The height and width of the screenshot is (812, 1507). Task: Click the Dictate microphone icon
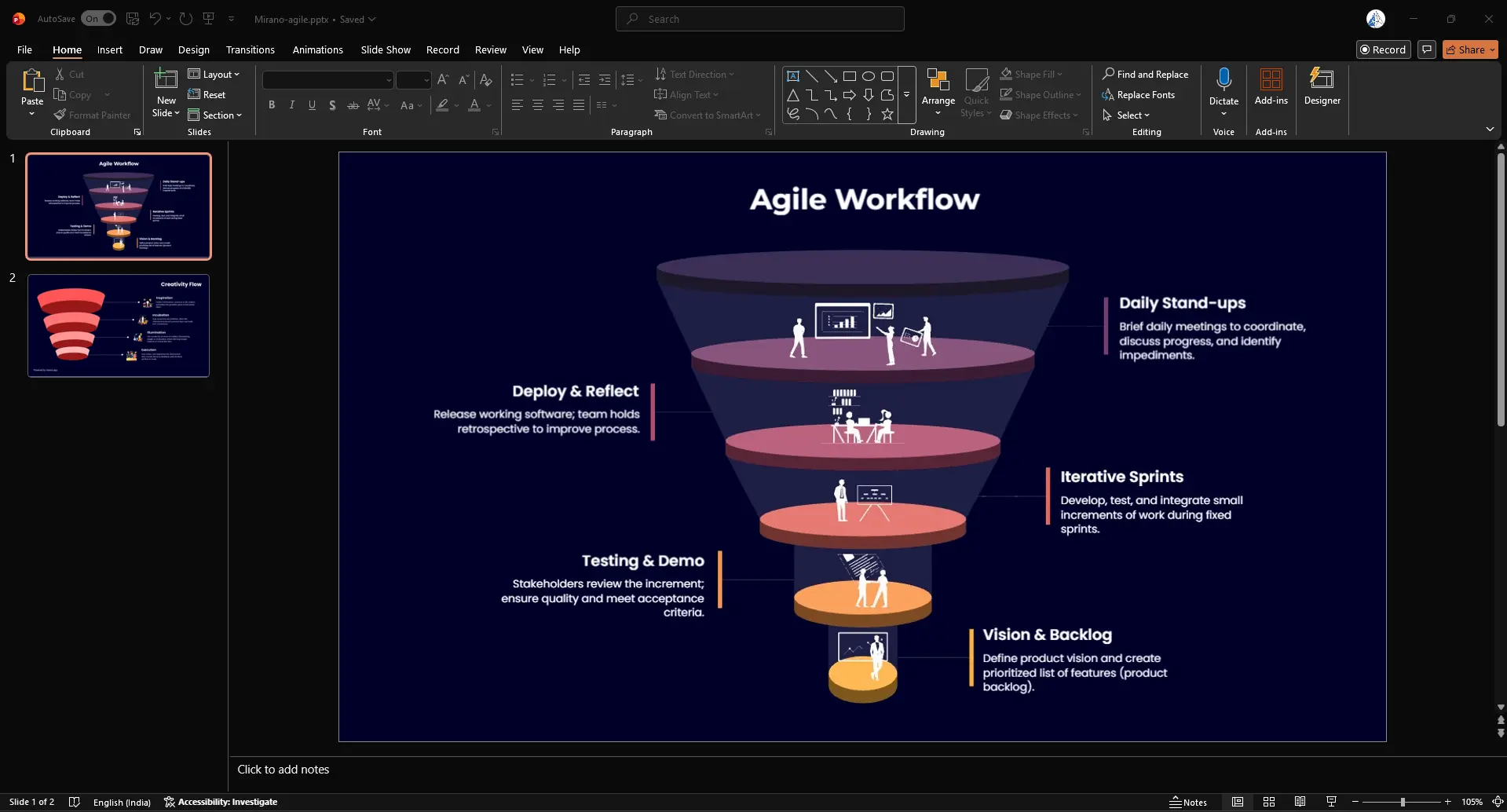tap(1223, 79)
